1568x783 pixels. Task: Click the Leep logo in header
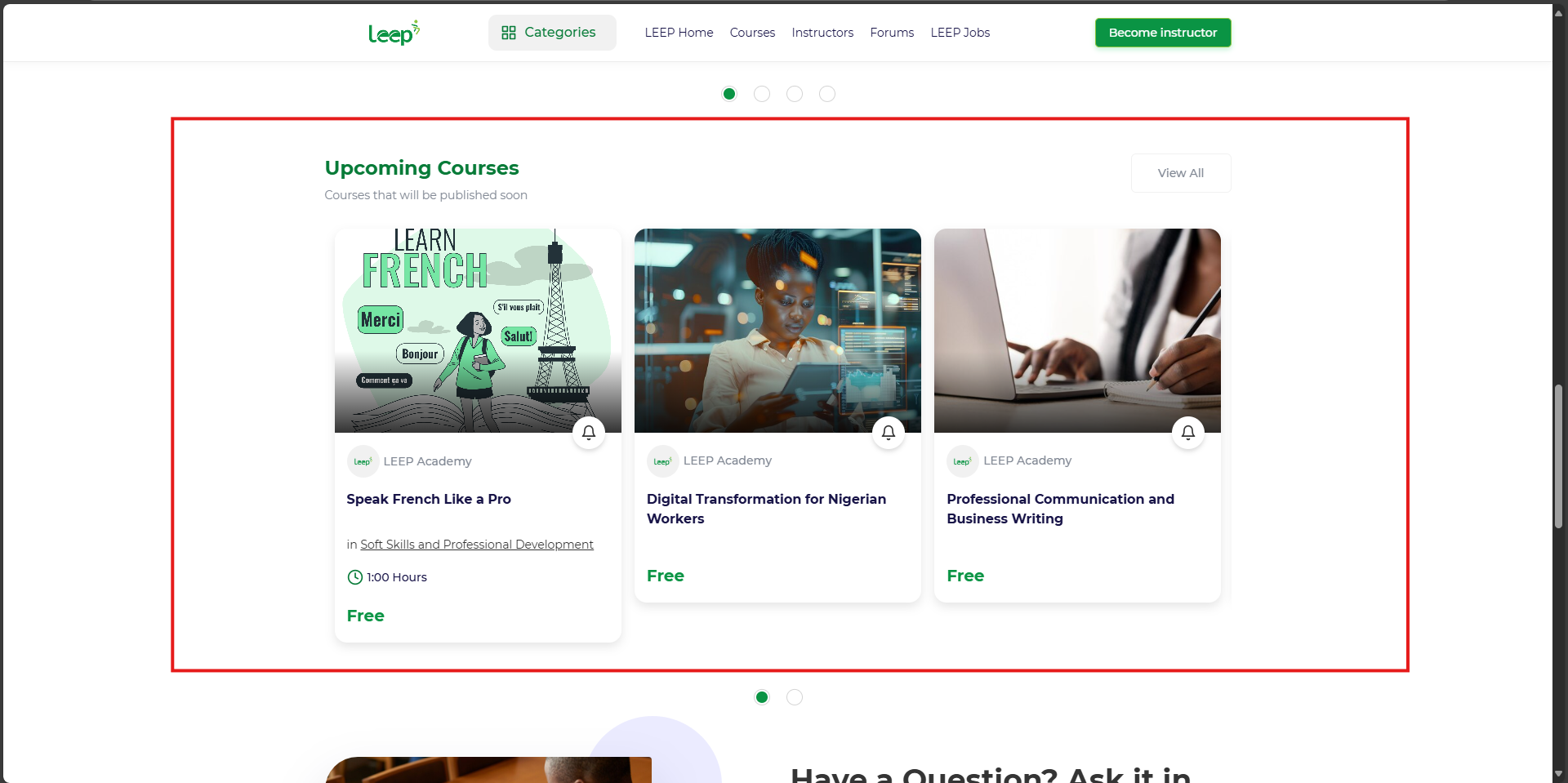394,33
